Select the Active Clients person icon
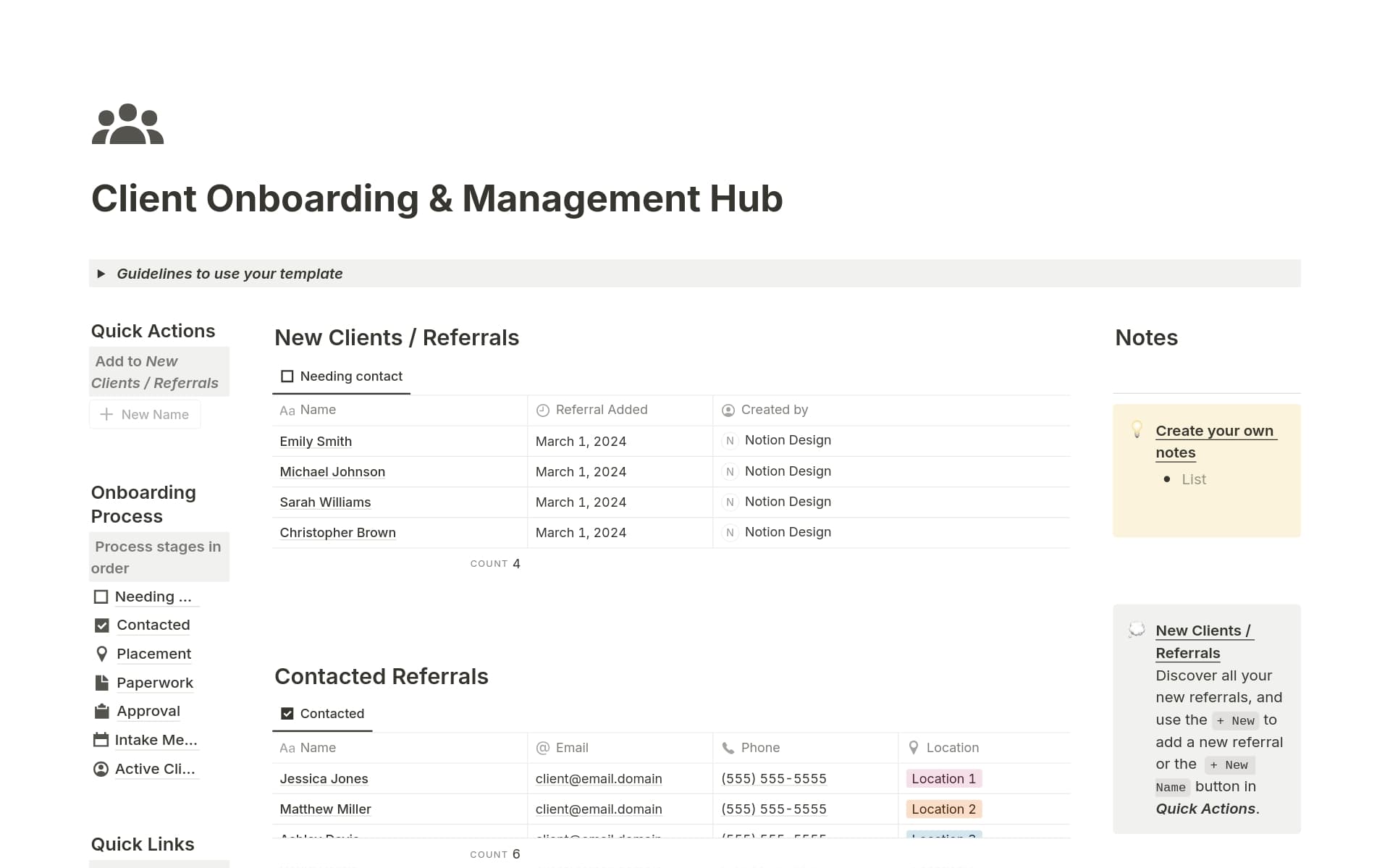 (101, 769)
